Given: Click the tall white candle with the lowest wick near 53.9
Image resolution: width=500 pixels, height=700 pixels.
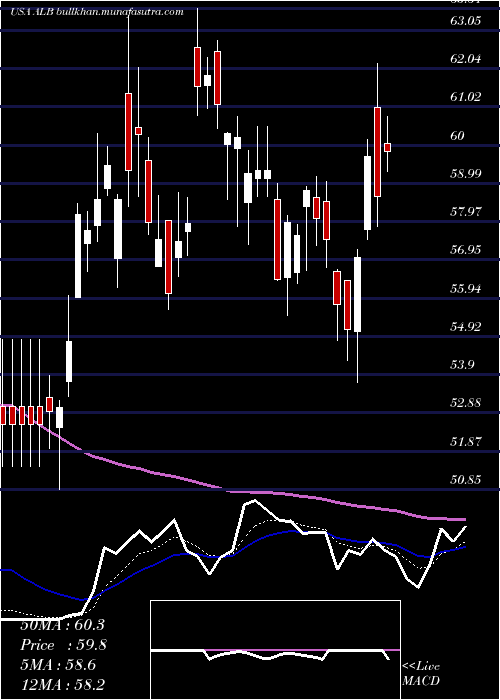Looking at the screenshot, I should pyautogui.click(x=358, y=295).
